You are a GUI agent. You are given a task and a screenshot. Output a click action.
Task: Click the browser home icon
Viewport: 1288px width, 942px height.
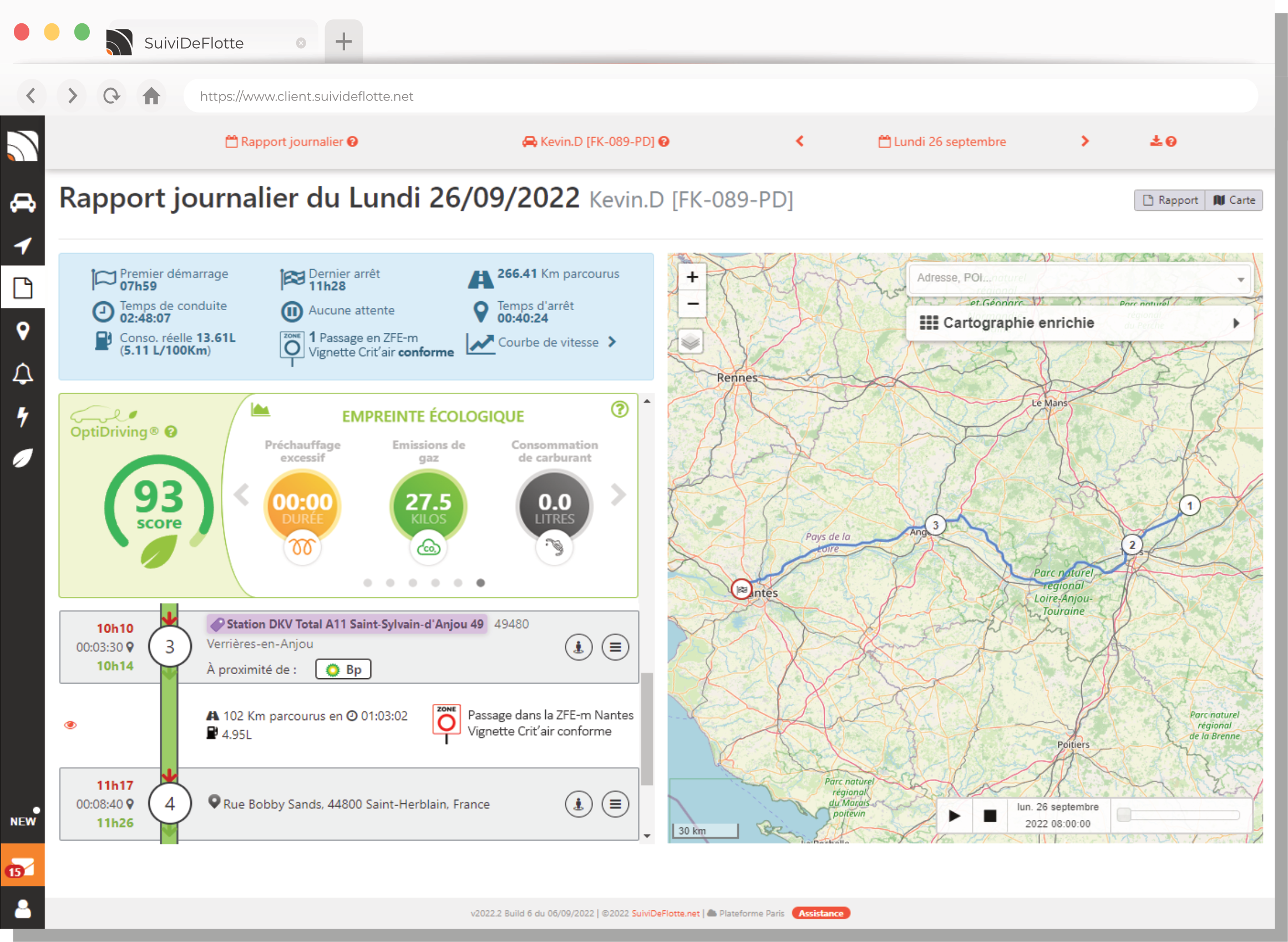click(x=151, y=95)
